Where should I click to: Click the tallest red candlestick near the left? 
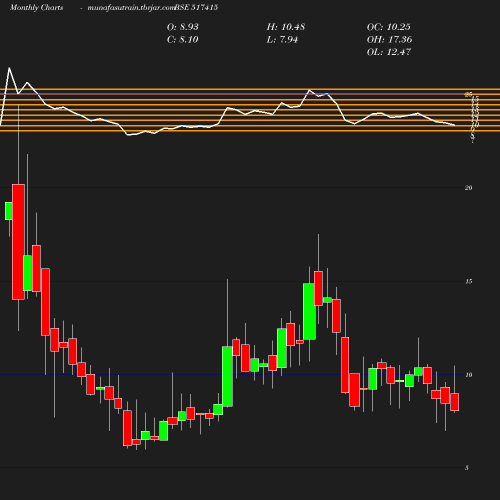click(x=18, y=242)
